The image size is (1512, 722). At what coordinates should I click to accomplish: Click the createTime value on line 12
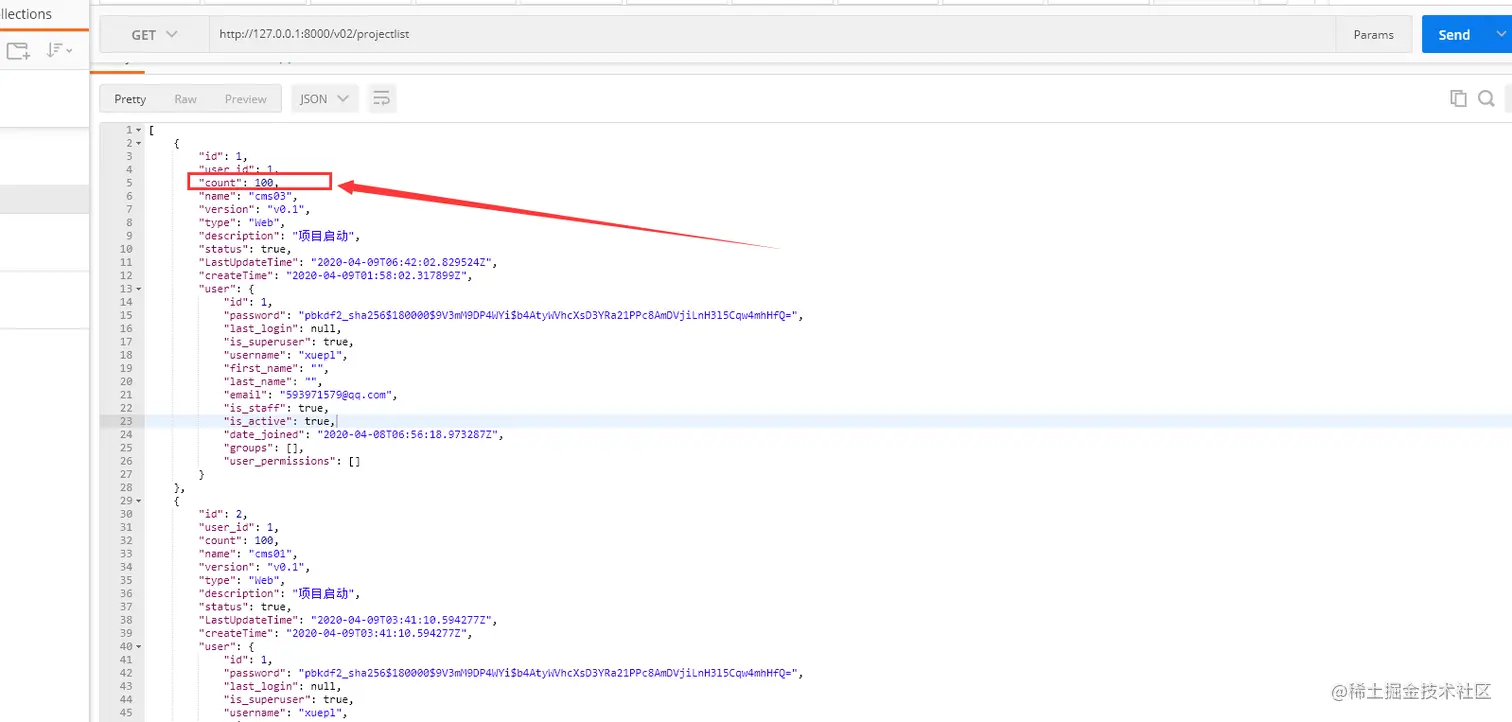[376, 275]
